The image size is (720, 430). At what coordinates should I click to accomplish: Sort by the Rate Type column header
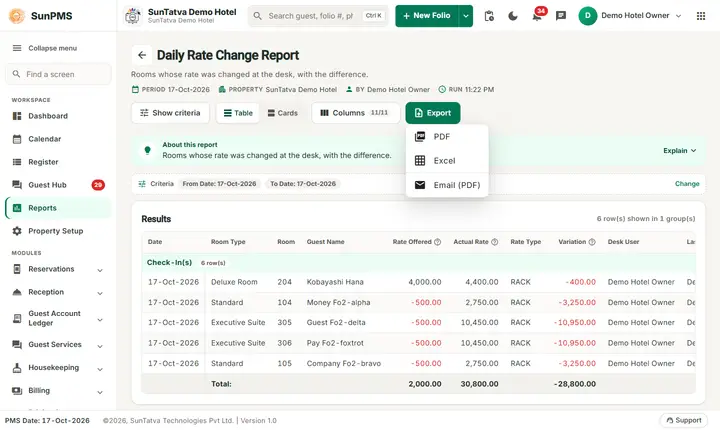pos(526,242)
